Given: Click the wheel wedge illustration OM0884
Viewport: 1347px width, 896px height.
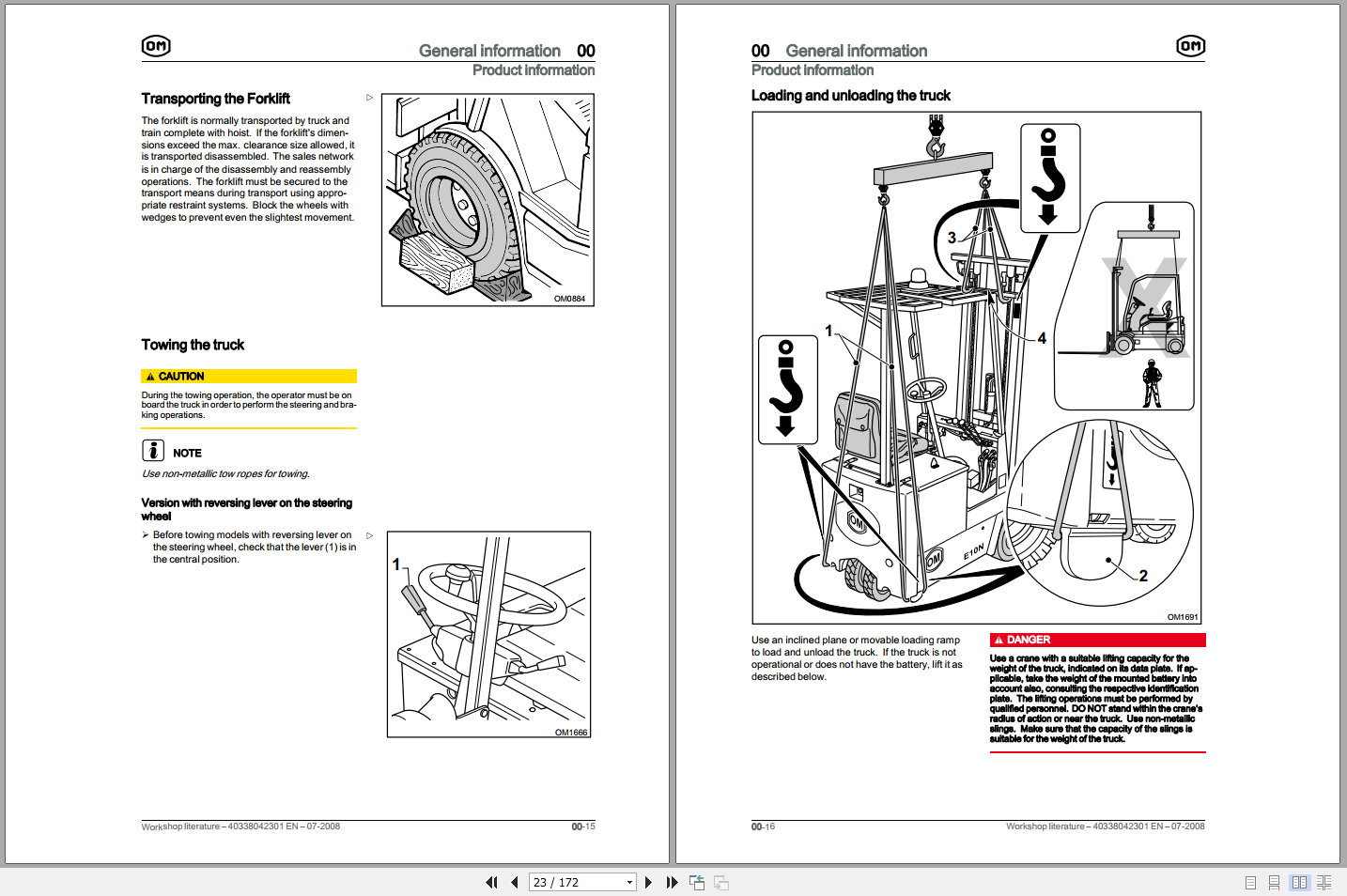Looking at the screenshot, I should pyautogui.click(x=488, y=200).
